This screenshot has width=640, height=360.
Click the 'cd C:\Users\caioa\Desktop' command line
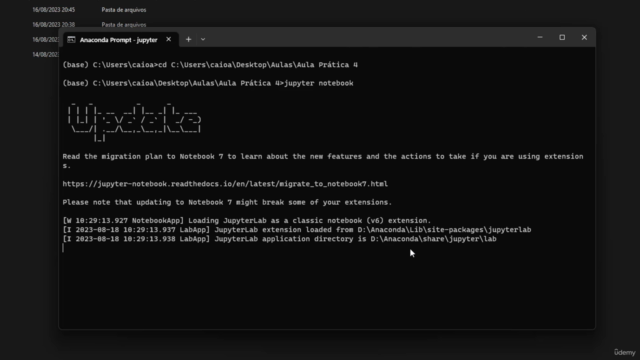point(210,65)
